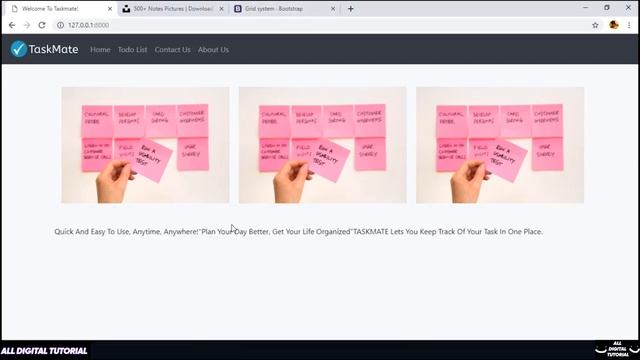
Task: Bookmark this page with the star icon
Action: [x=595, y=25]
